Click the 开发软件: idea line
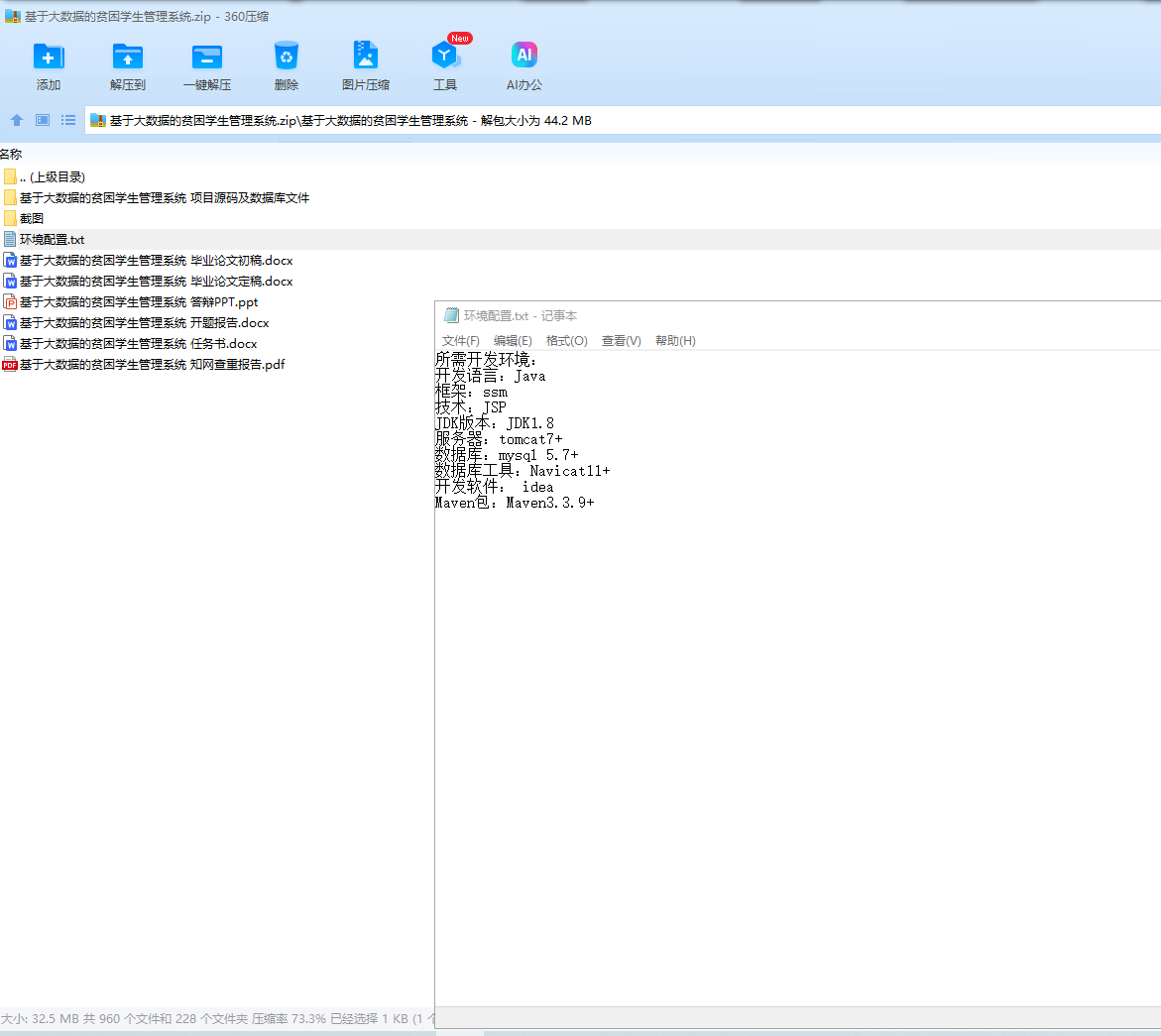This screenshot has width=1161, height=1036. tap(495, 487)
